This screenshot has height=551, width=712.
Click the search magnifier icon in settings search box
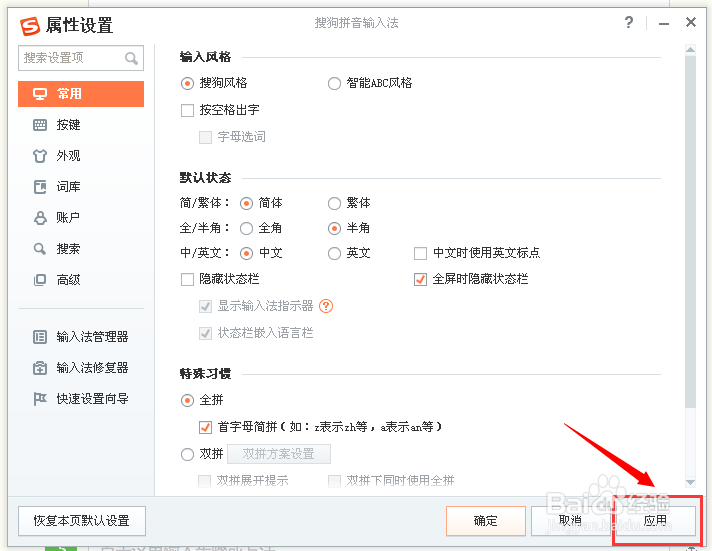(131, 59)
